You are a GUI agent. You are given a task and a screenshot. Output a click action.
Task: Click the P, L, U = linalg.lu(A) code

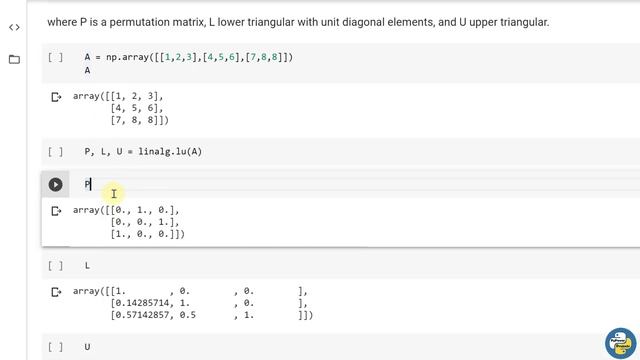(x=143, y=152)
